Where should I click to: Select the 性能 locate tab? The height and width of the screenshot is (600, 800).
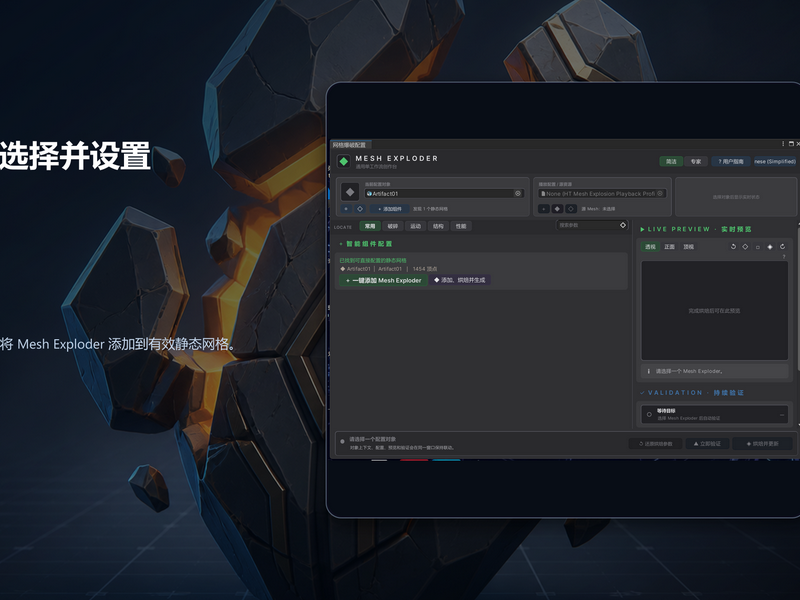click(461, 226)
